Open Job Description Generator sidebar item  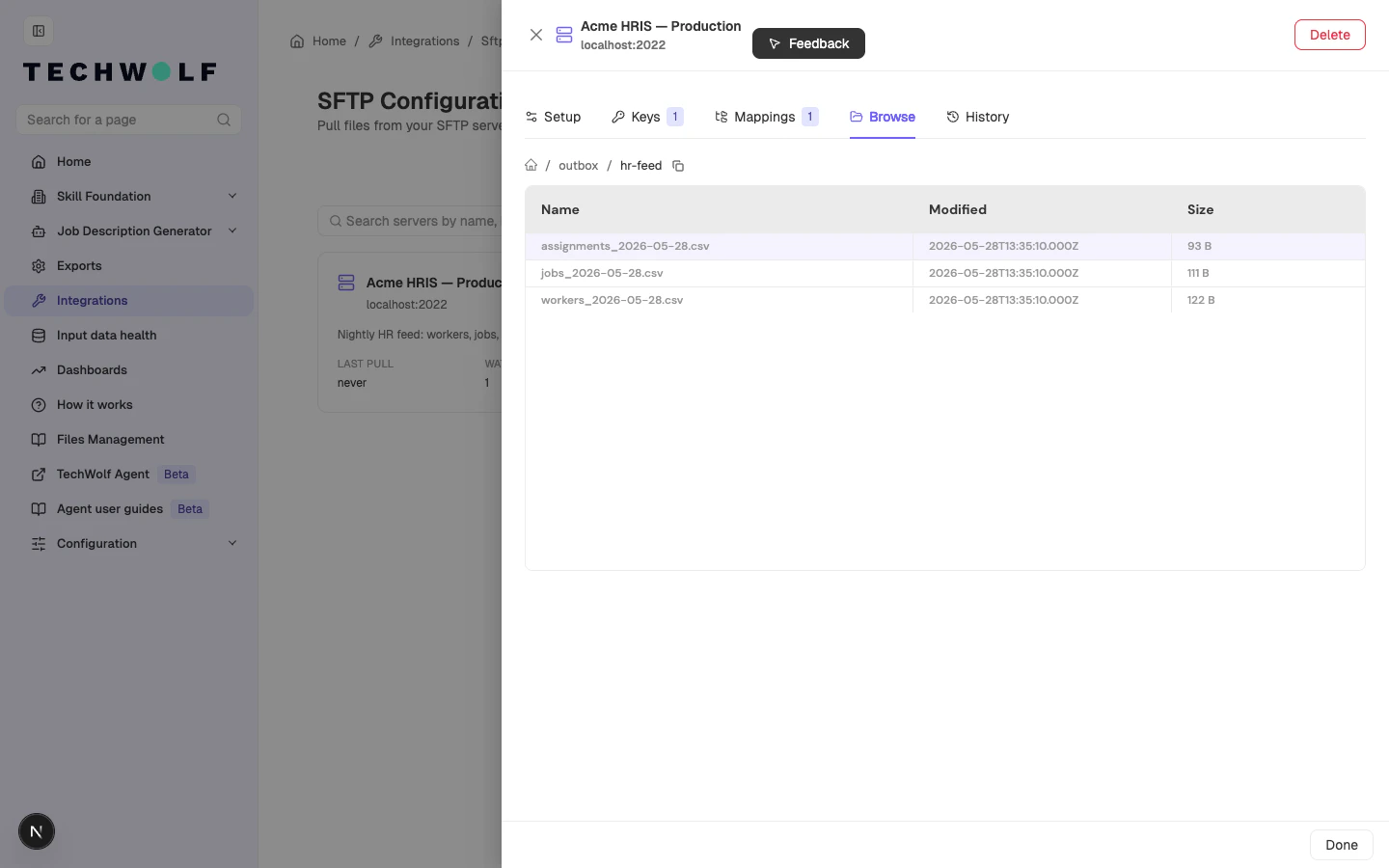(x=128, y=231)
